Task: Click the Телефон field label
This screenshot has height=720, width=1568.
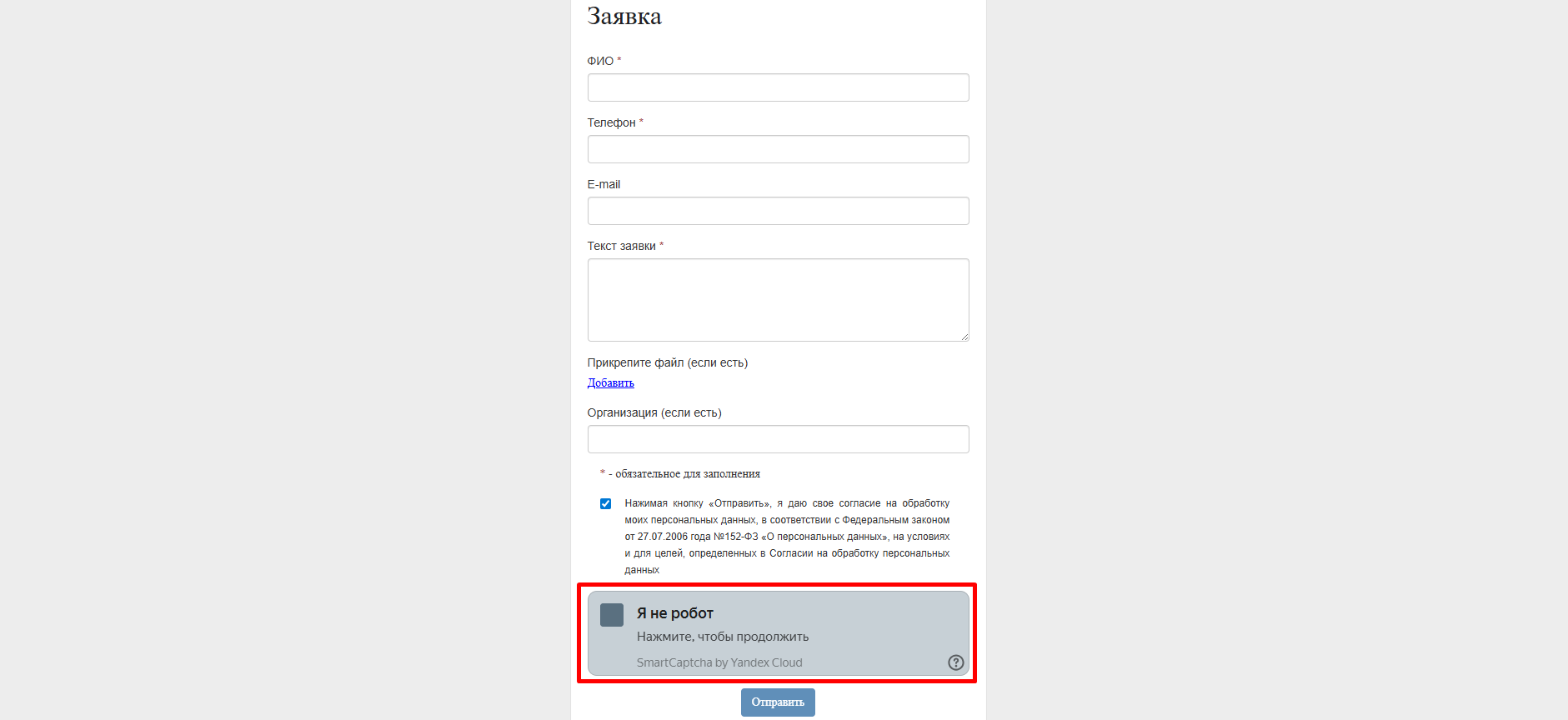Action: point(611,122)
